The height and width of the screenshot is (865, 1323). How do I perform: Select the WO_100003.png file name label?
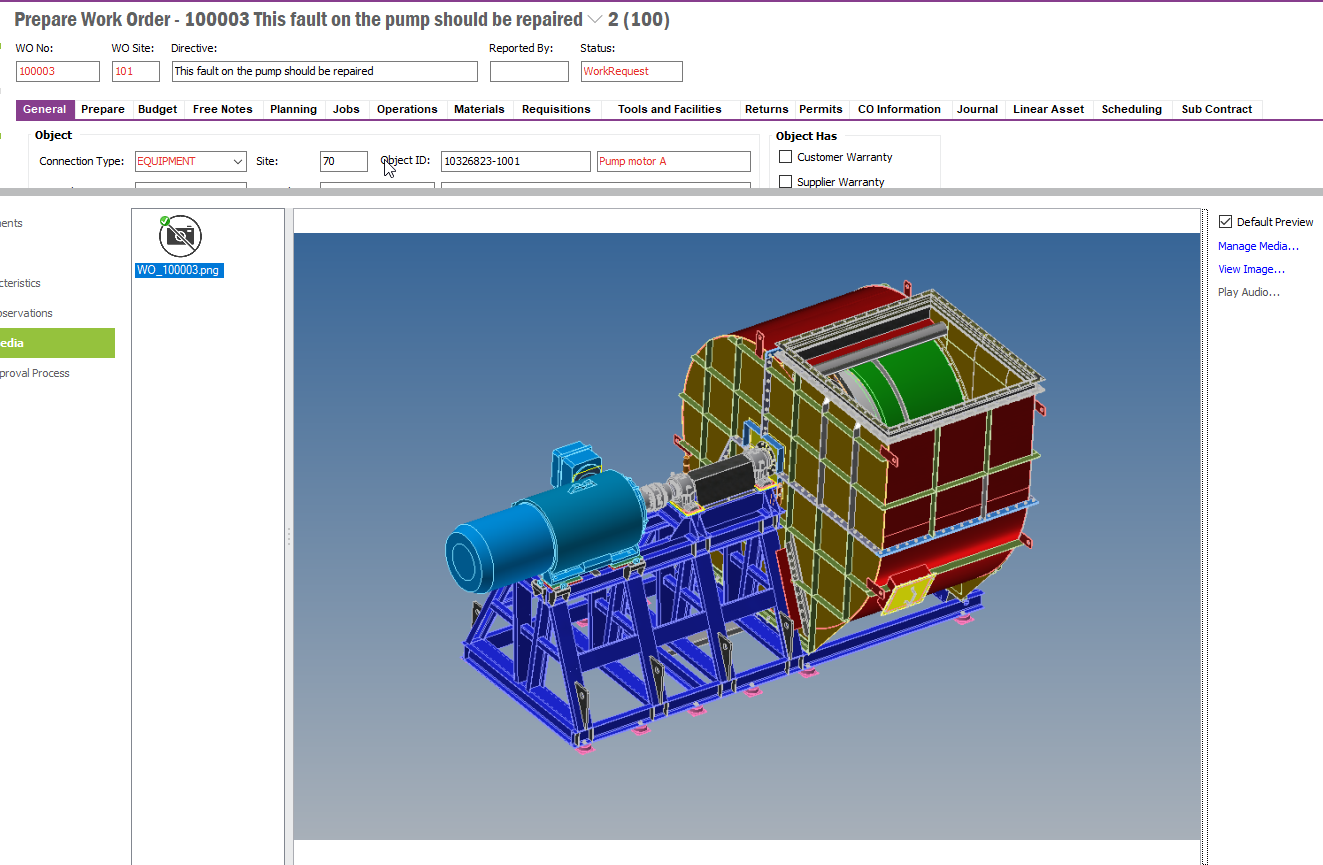pyautogui.click(x=178, y=270)
